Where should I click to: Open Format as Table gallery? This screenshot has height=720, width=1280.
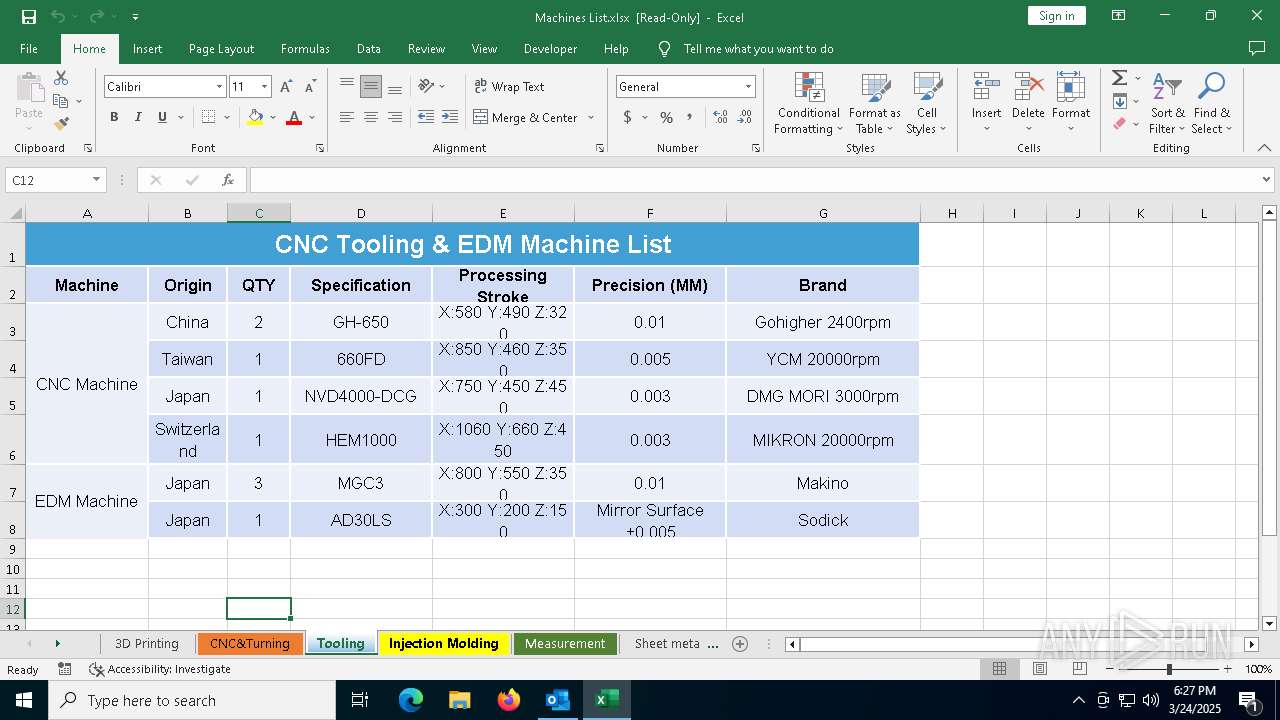(x=875, y=103)
